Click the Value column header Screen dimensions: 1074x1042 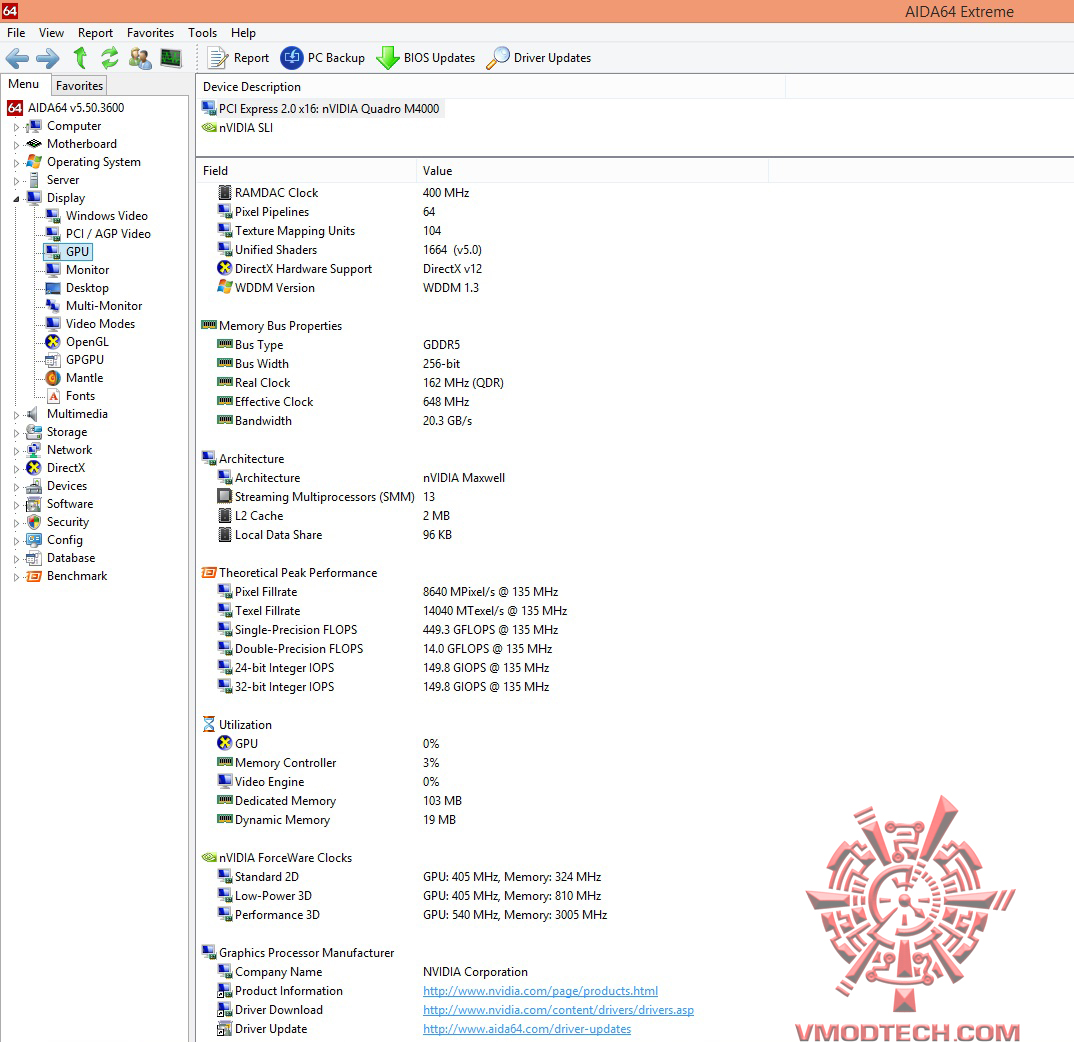(x=592, y=171)
